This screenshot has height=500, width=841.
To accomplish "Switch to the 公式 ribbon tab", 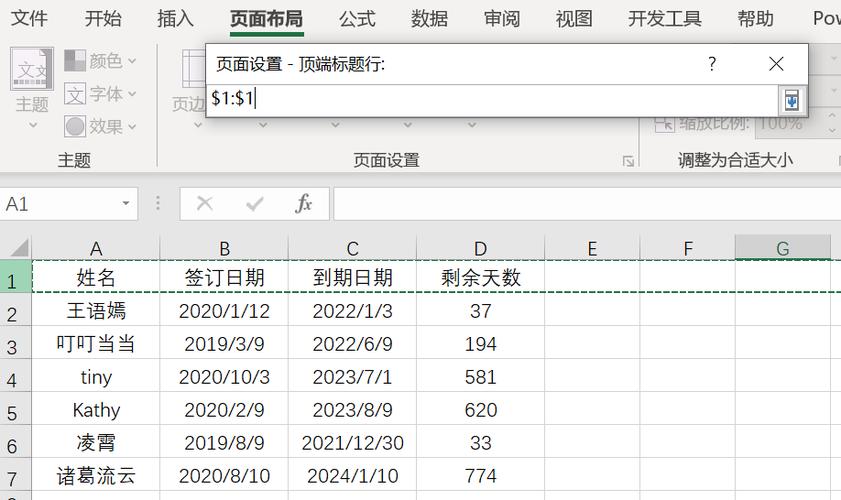I will [357, 19].
